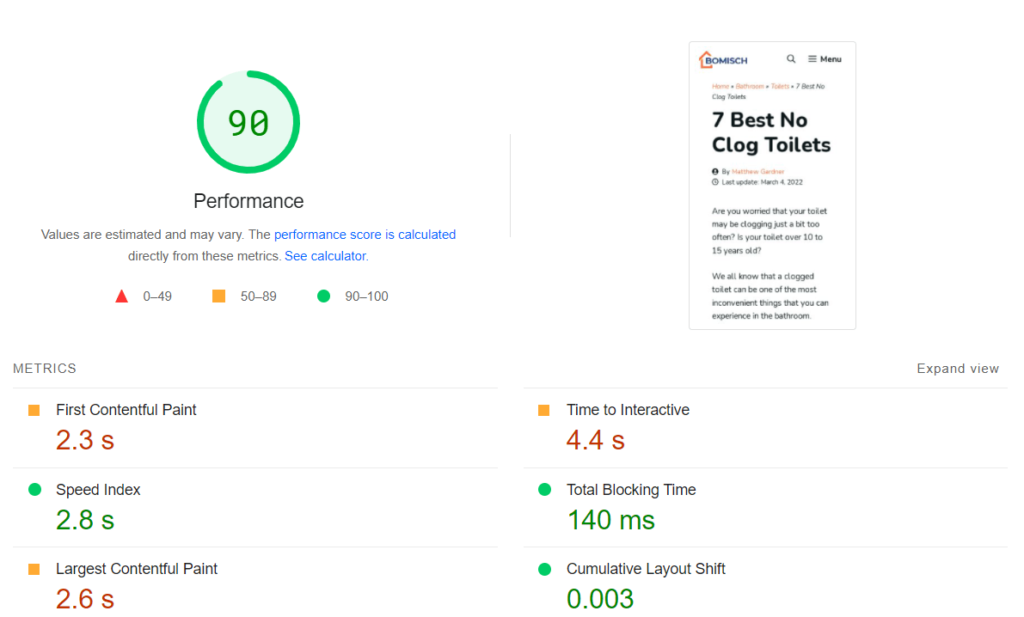The image size is (1024, 617).
Task: Click the orange square beside Largest Contentful Paint
Action: [x=34, y=569]
